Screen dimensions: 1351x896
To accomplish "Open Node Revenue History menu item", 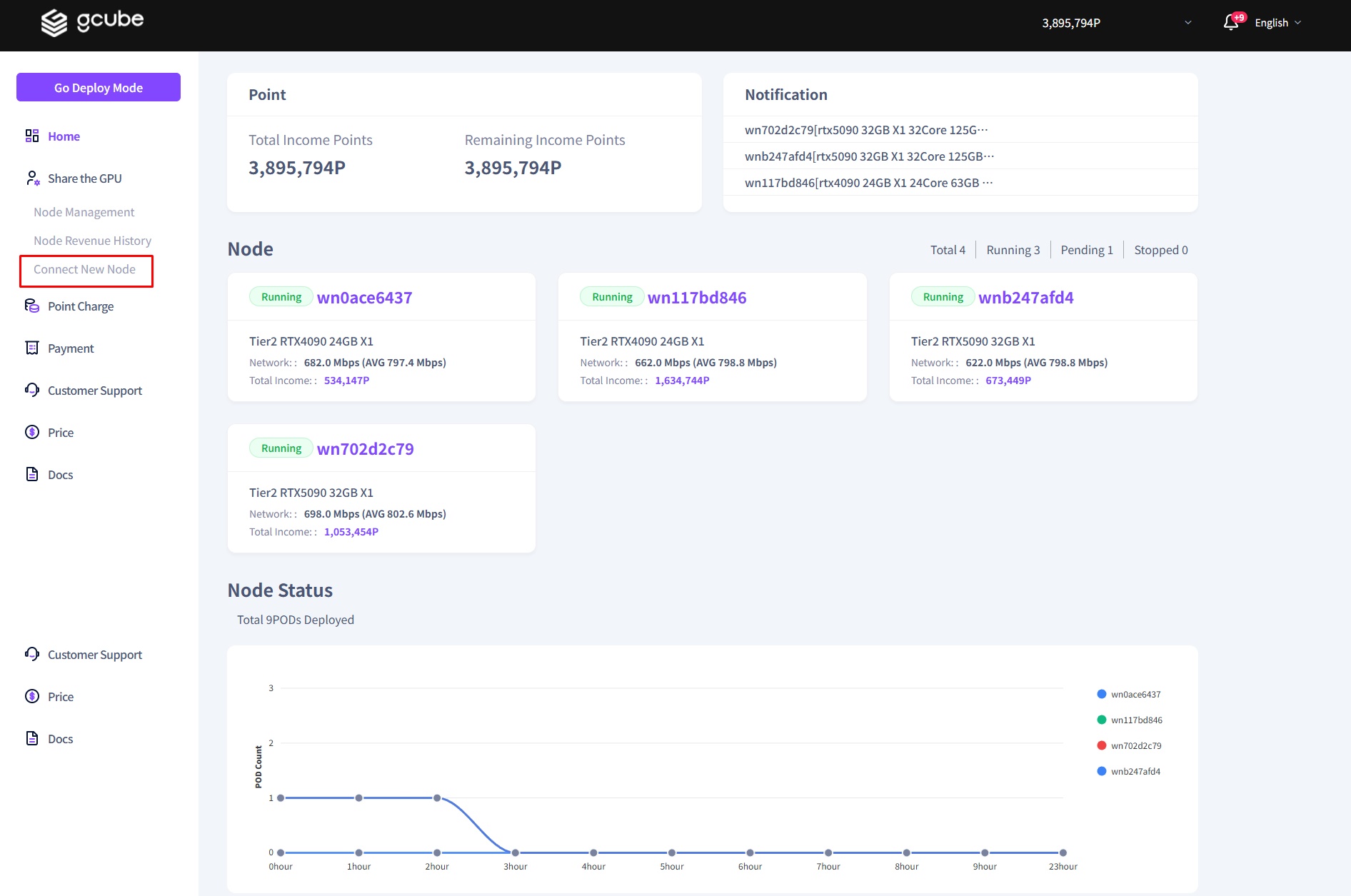I will [x=92, y=241].
